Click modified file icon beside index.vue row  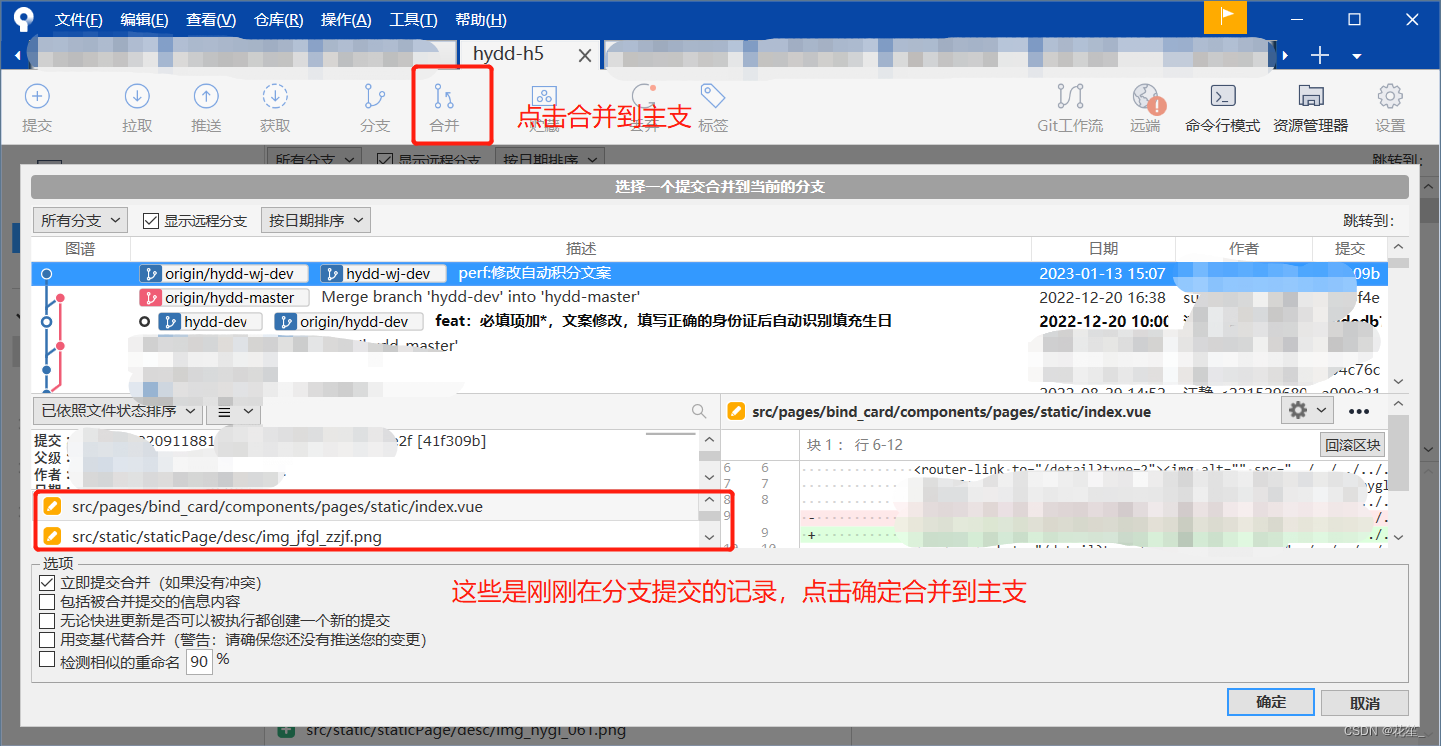pyautogui.click(x=52, y=507)
